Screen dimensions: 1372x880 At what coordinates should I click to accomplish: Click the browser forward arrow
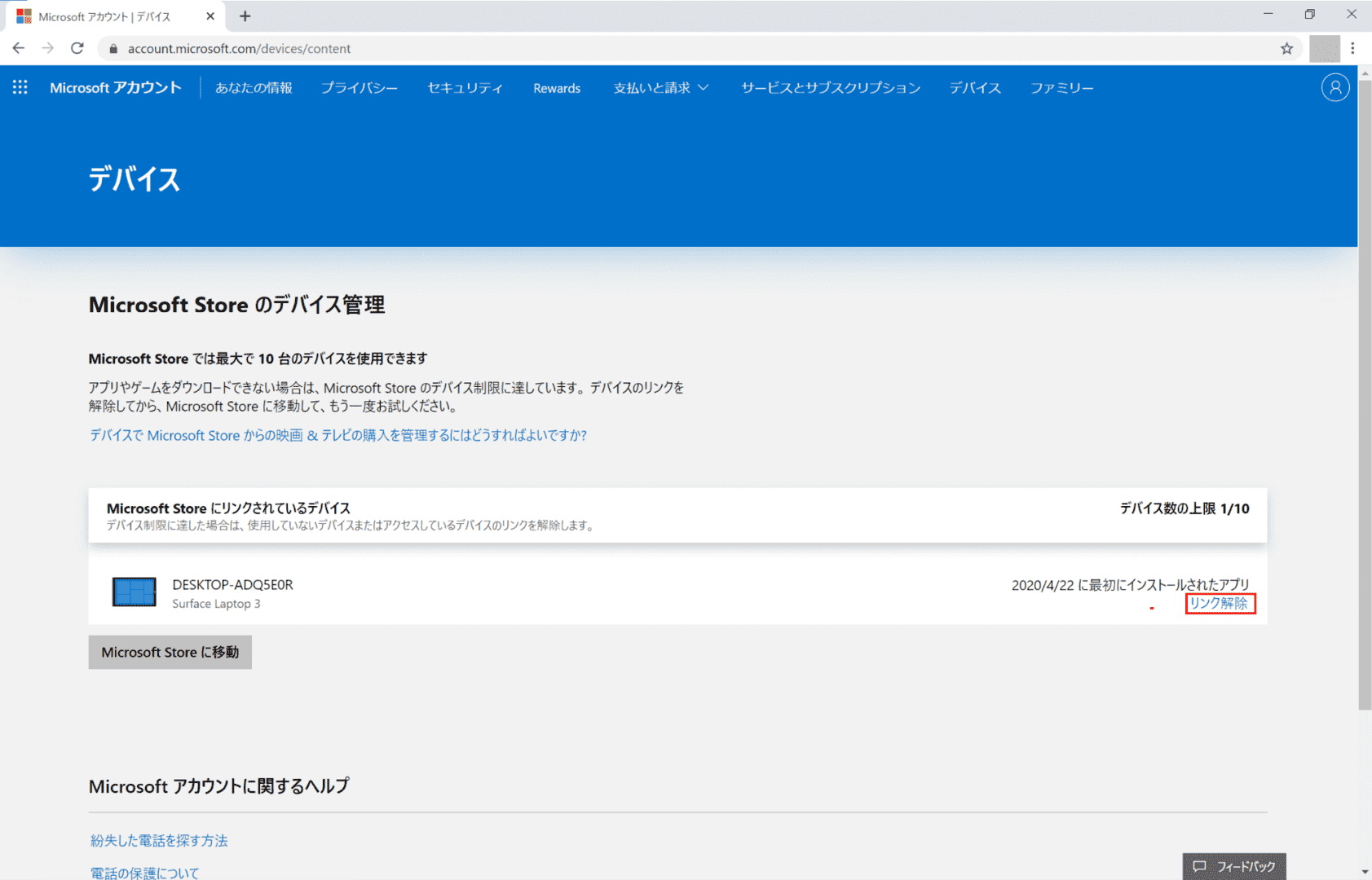pos(48,48)
